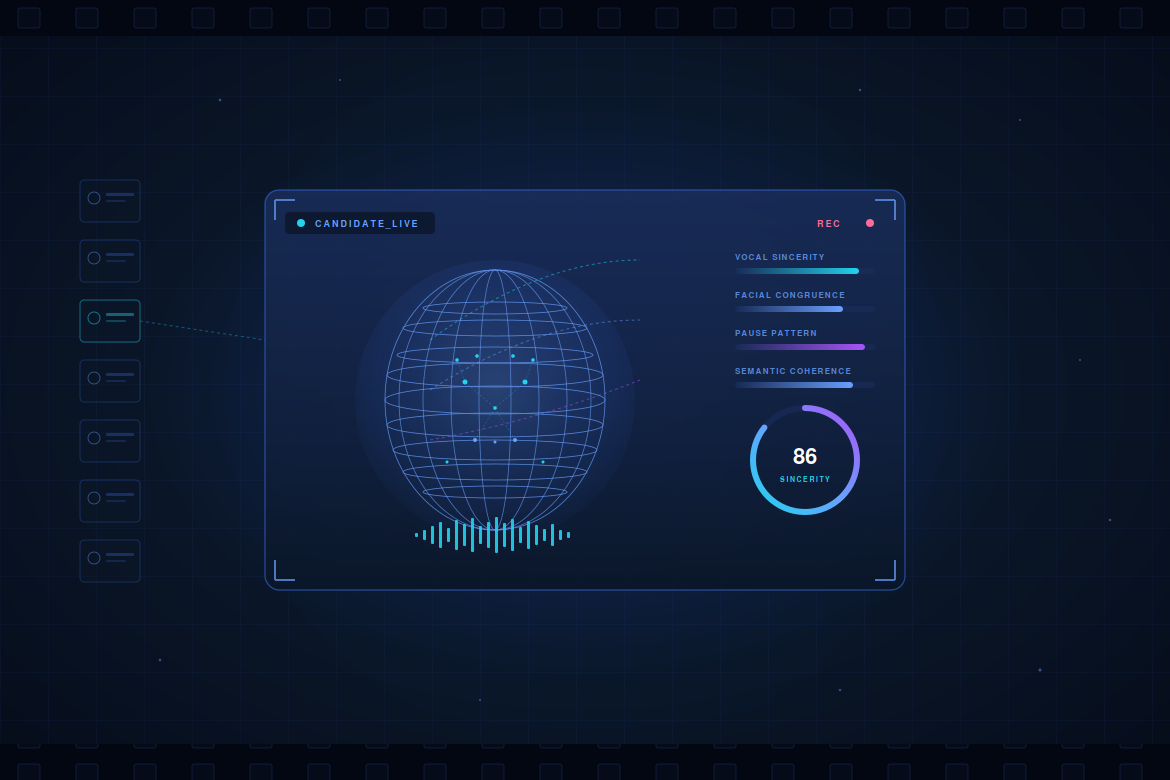Image resolution: width=1170 pixels, height=780 pixels.
Task: Click the SEMANTIC COHERENCE label
Action: pyautogui.click(x=793, y=372)
